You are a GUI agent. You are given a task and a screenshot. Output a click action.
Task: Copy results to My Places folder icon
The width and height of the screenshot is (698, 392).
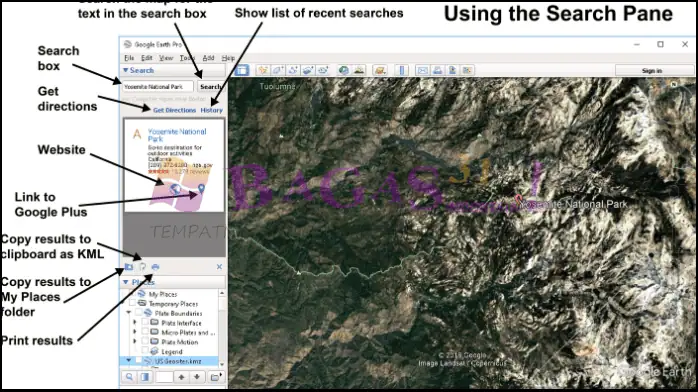(x=129, y=267)
